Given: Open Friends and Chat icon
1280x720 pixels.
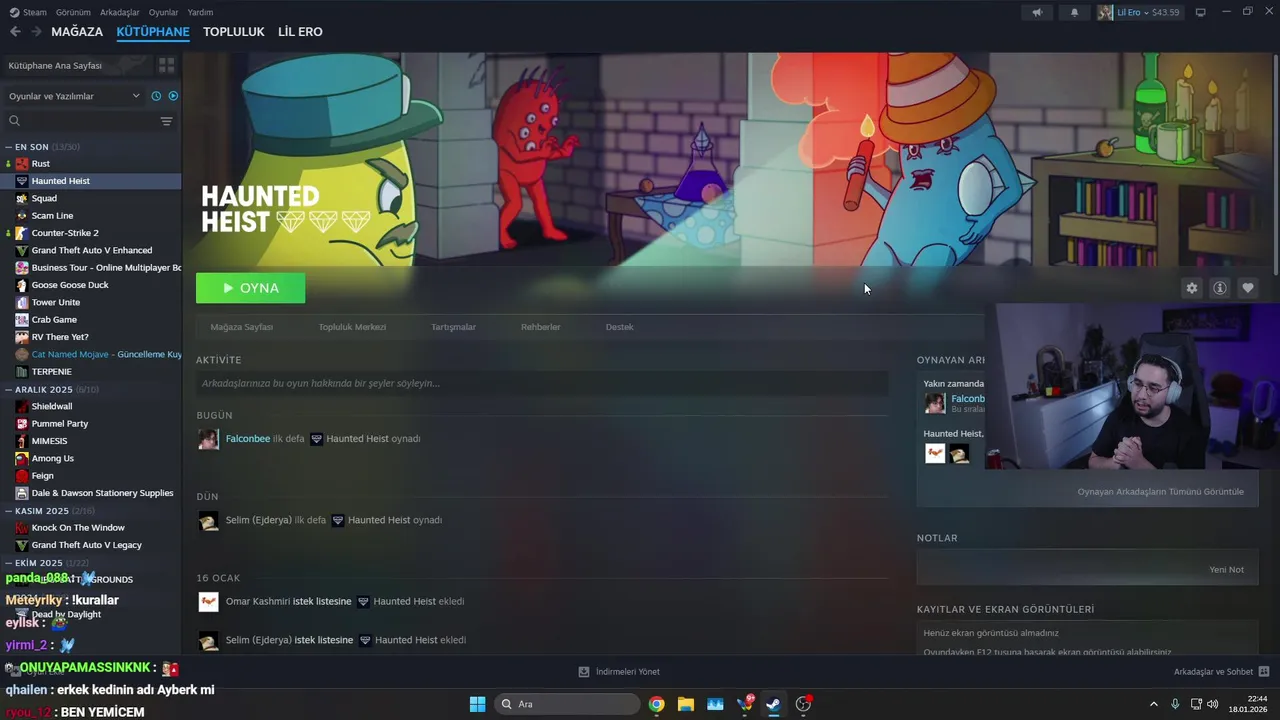Looking at the screenshot, I should tap(1264, 672).
